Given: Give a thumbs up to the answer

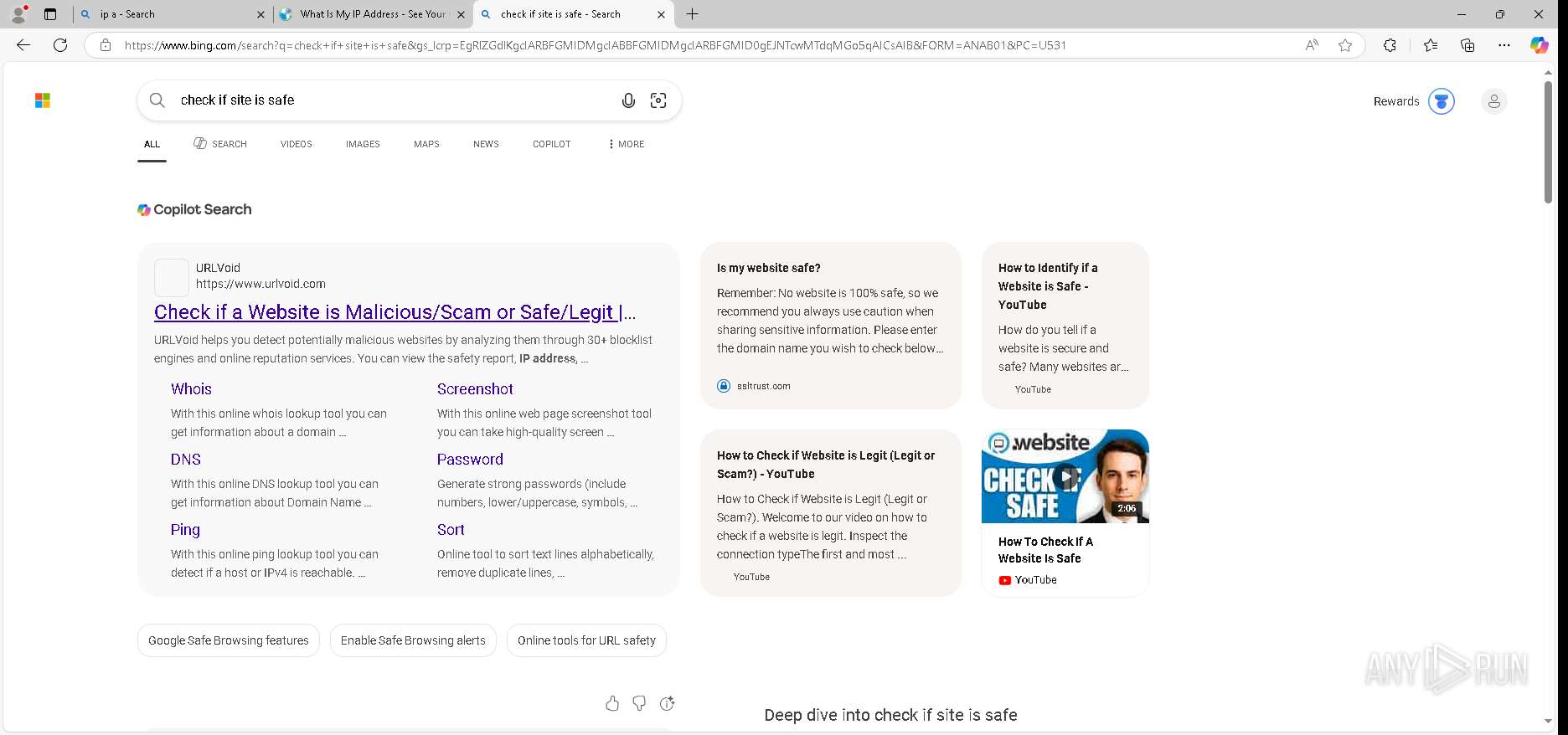Looking at the screenshot, I should [612, 703].
